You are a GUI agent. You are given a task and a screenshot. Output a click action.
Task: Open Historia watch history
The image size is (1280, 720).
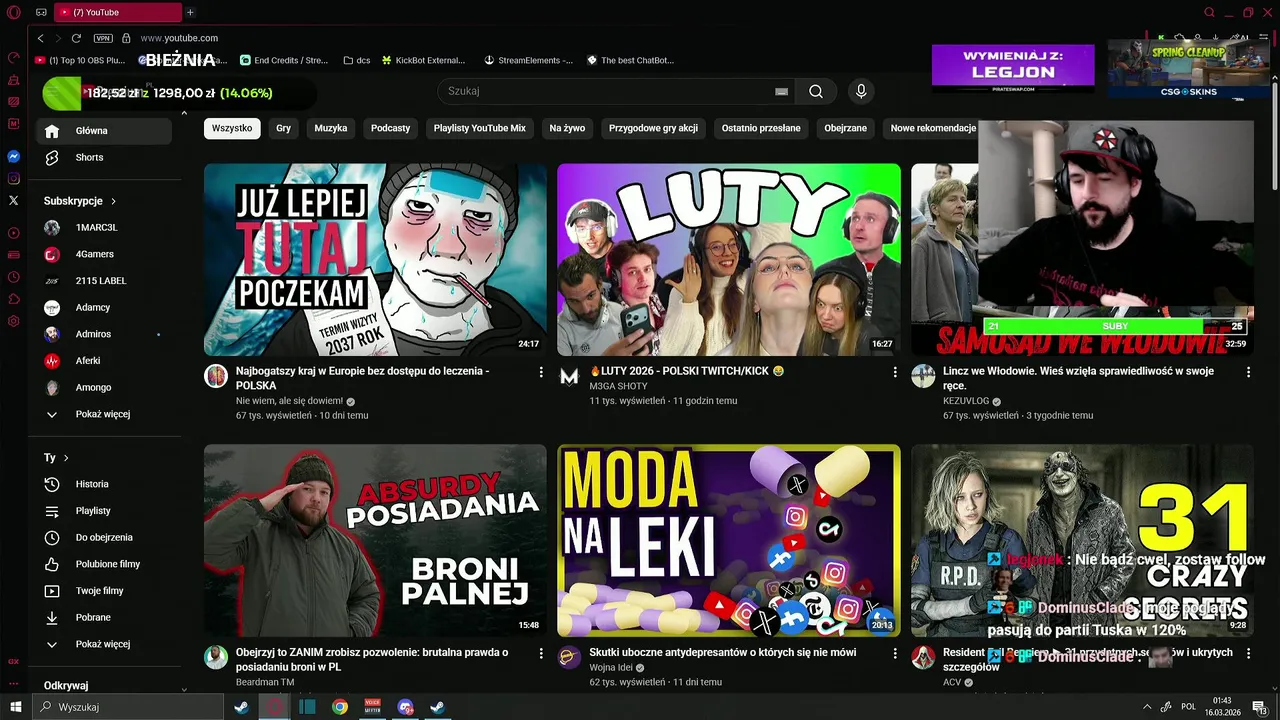coord(104,484)
